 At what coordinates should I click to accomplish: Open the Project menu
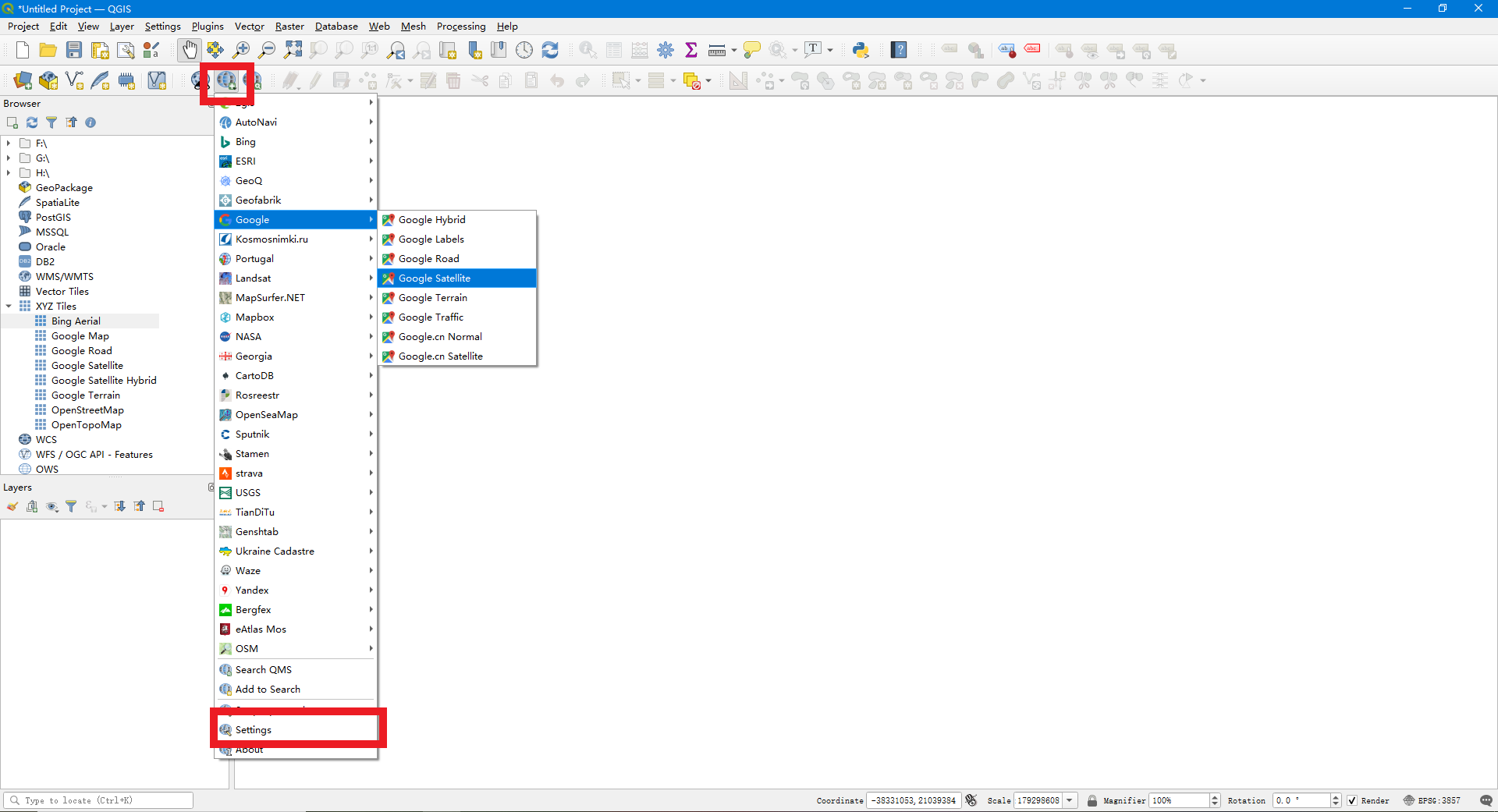(23, 27)
